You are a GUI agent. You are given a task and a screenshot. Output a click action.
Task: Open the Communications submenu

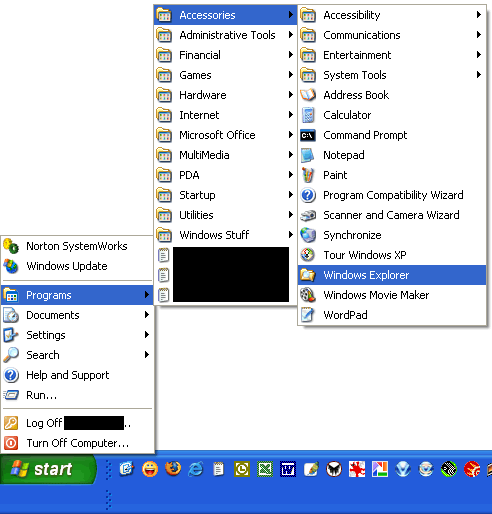pos(392,35)
